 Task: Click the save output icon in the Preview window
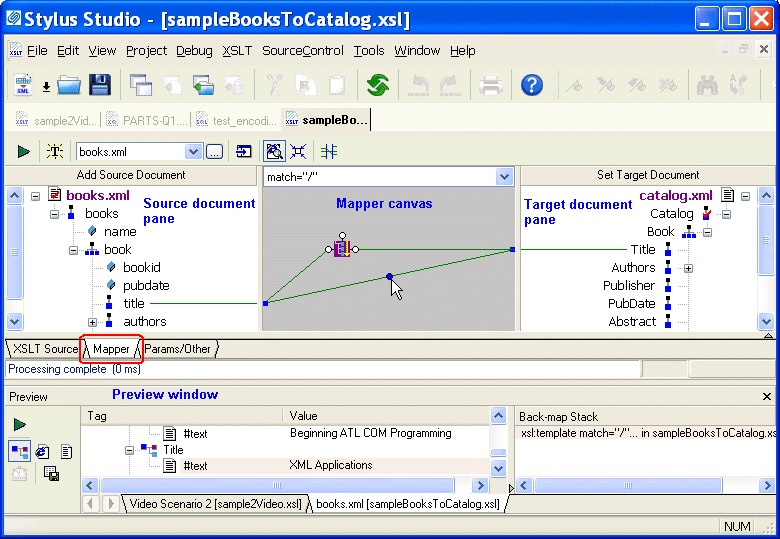[51, 473]
